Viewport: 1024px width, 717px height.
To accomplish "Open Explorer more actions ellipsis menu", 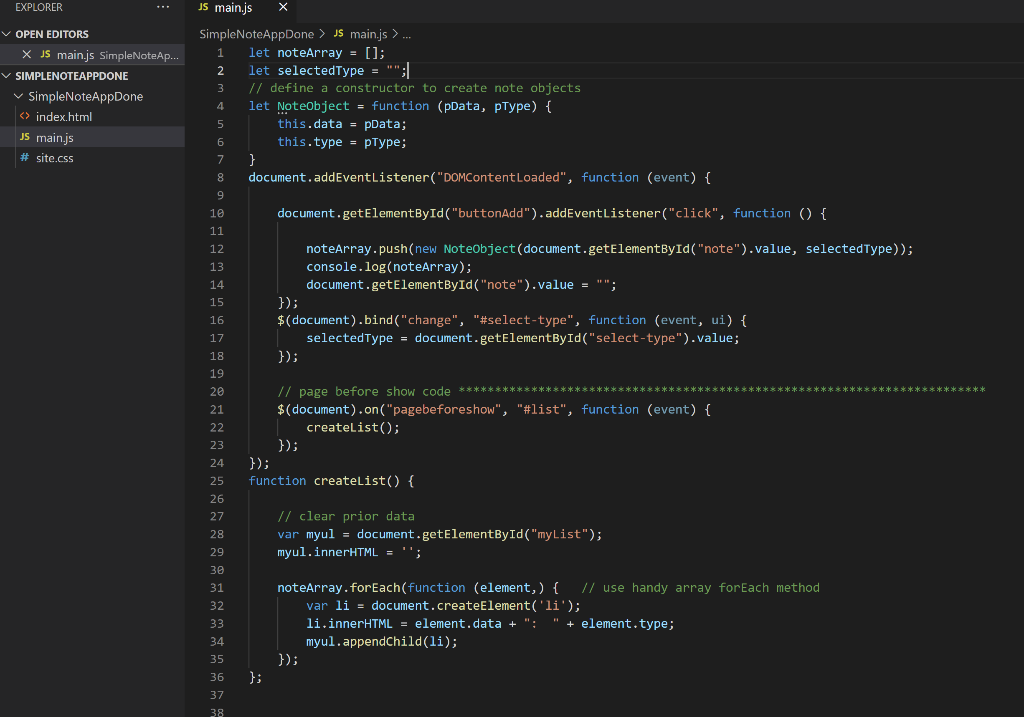I will tap(163, 8).
